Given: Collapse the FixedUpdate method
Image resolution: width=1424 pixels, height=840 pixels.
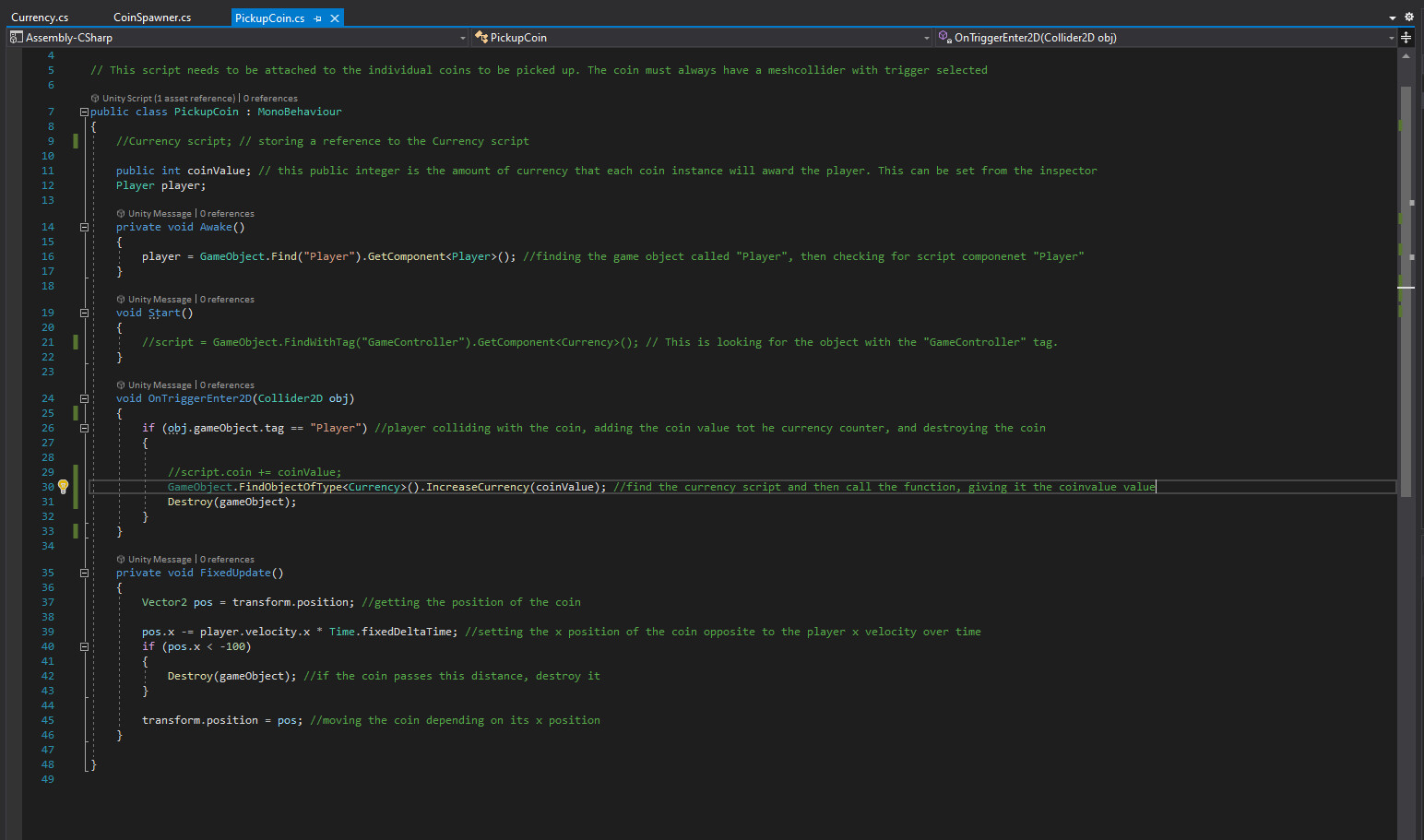Looking at the screenshot, I should click(84, 573).
